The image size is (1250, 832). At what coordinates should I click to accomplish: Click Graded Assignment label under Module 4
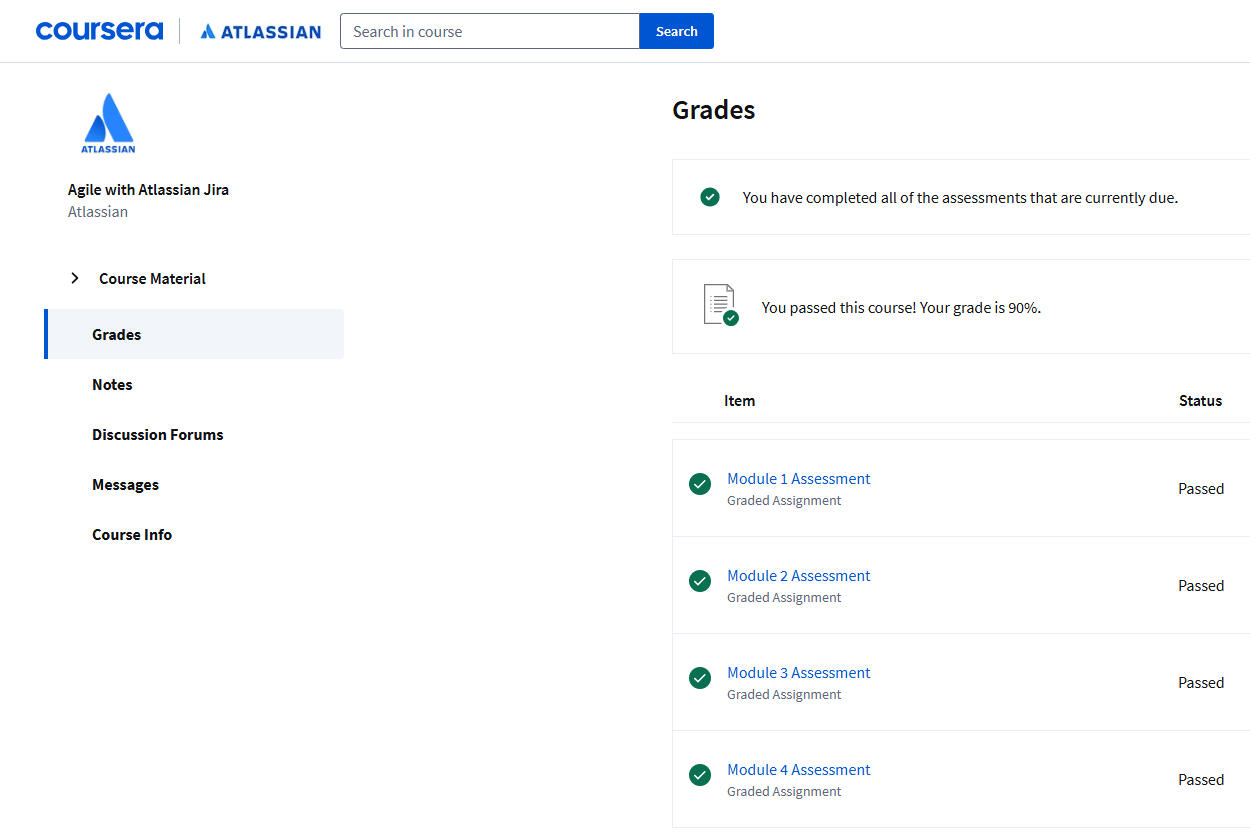pos(784,791)
